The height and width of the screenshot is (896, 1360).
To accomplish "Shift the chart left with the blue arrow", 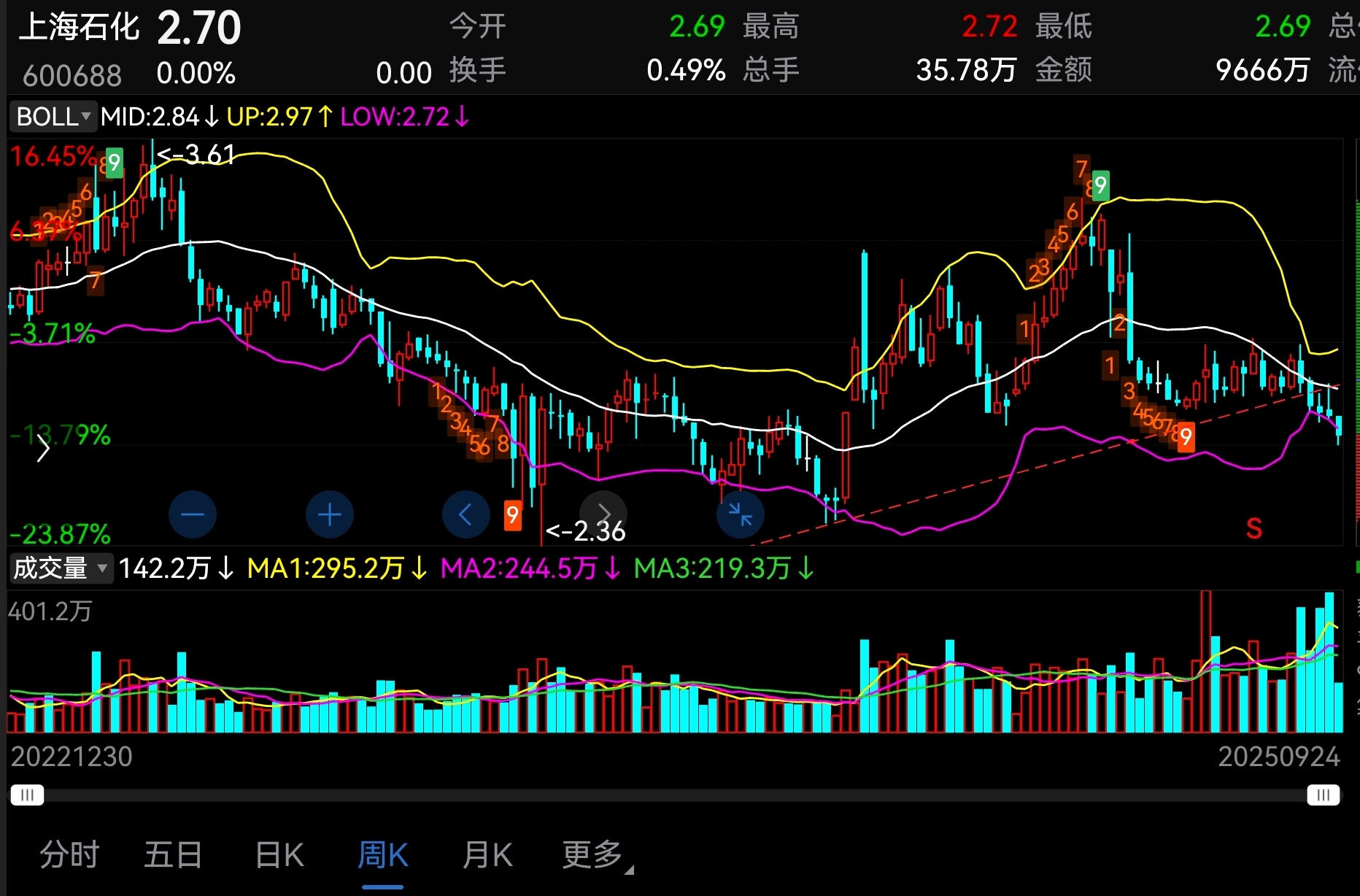I will (x=466, y=515).
